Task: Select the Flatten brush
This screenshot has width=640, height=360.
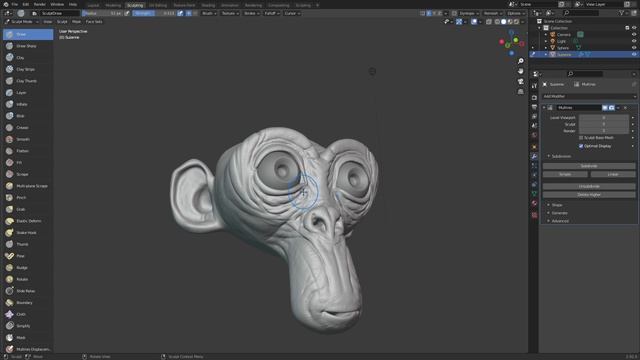Action: pos(28,151)
